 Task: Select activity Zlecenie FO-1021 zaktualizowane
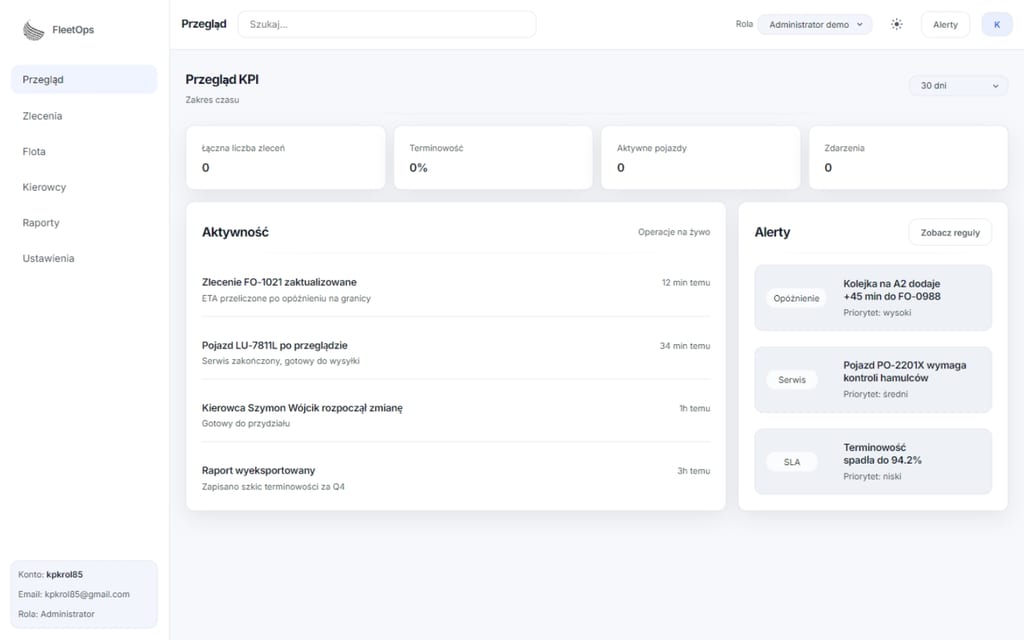pyautogui.click(x=456, y=290)
